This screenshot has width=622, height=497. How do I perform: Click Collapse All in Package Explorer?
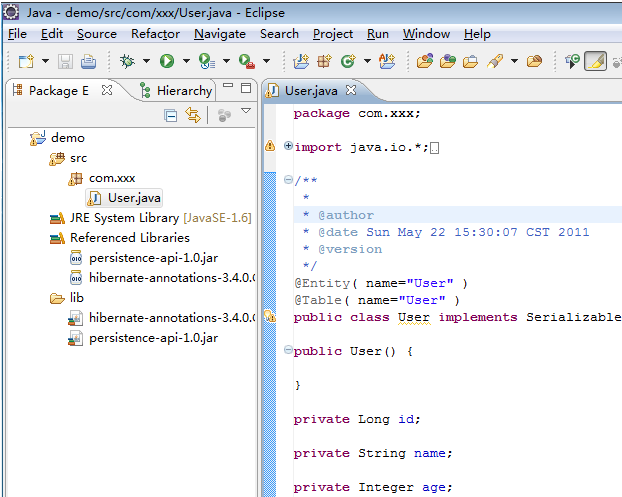click(171, 116)
